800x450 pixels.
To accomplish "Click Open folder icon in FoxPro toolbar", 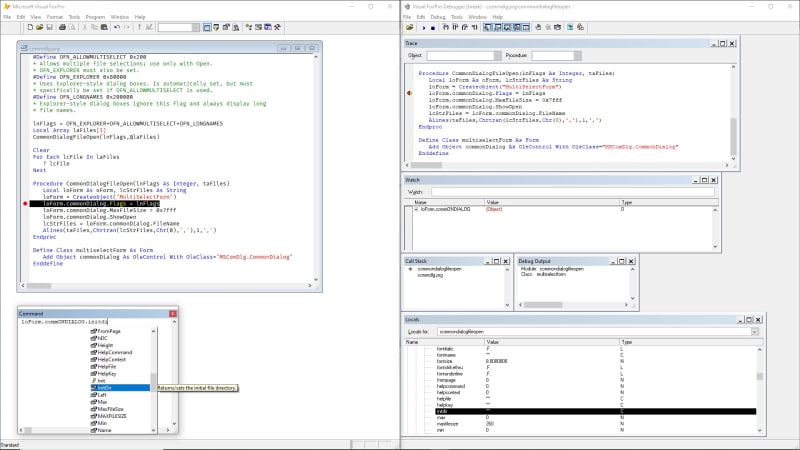I will [39, 27].
